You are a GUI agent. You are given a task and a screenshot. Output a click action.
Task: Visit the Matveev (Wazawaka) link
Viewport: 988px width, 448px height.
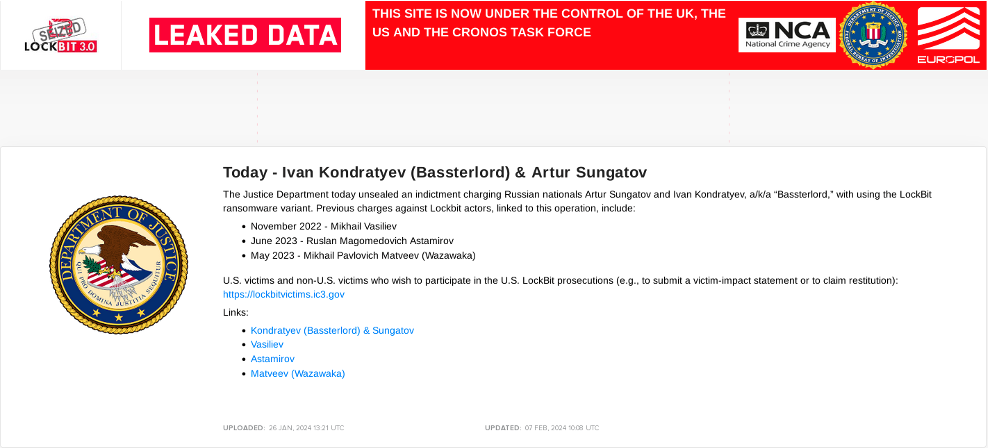pyautogui.click(x=297, y=373)
